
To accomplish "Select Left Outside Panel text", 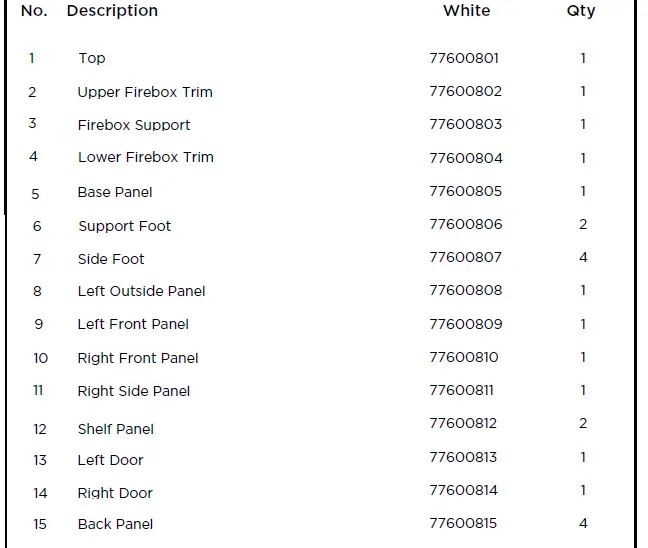I will (x=142, y=291).
